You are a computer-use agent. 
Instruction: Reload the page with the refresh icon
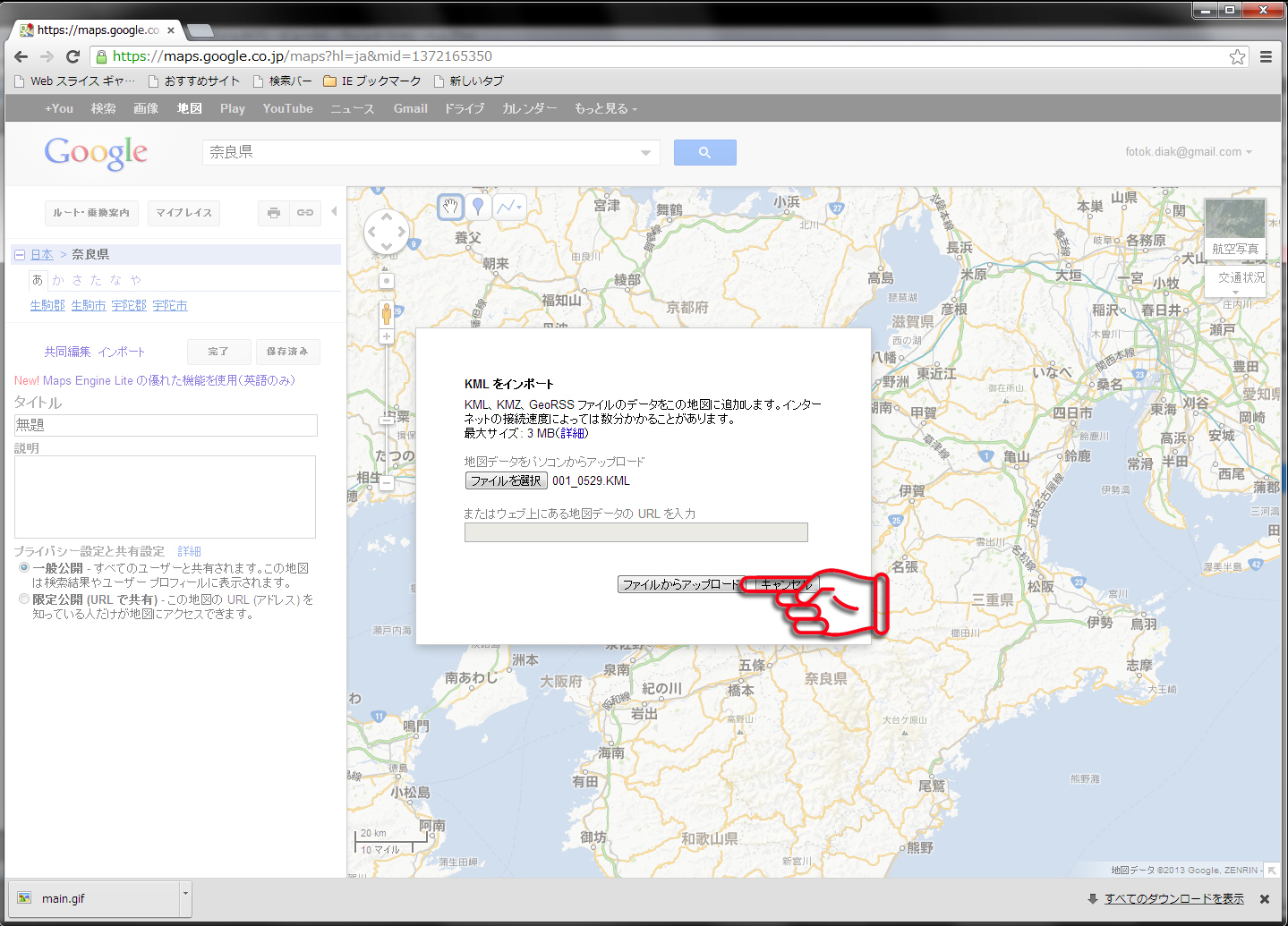point(73,56)
